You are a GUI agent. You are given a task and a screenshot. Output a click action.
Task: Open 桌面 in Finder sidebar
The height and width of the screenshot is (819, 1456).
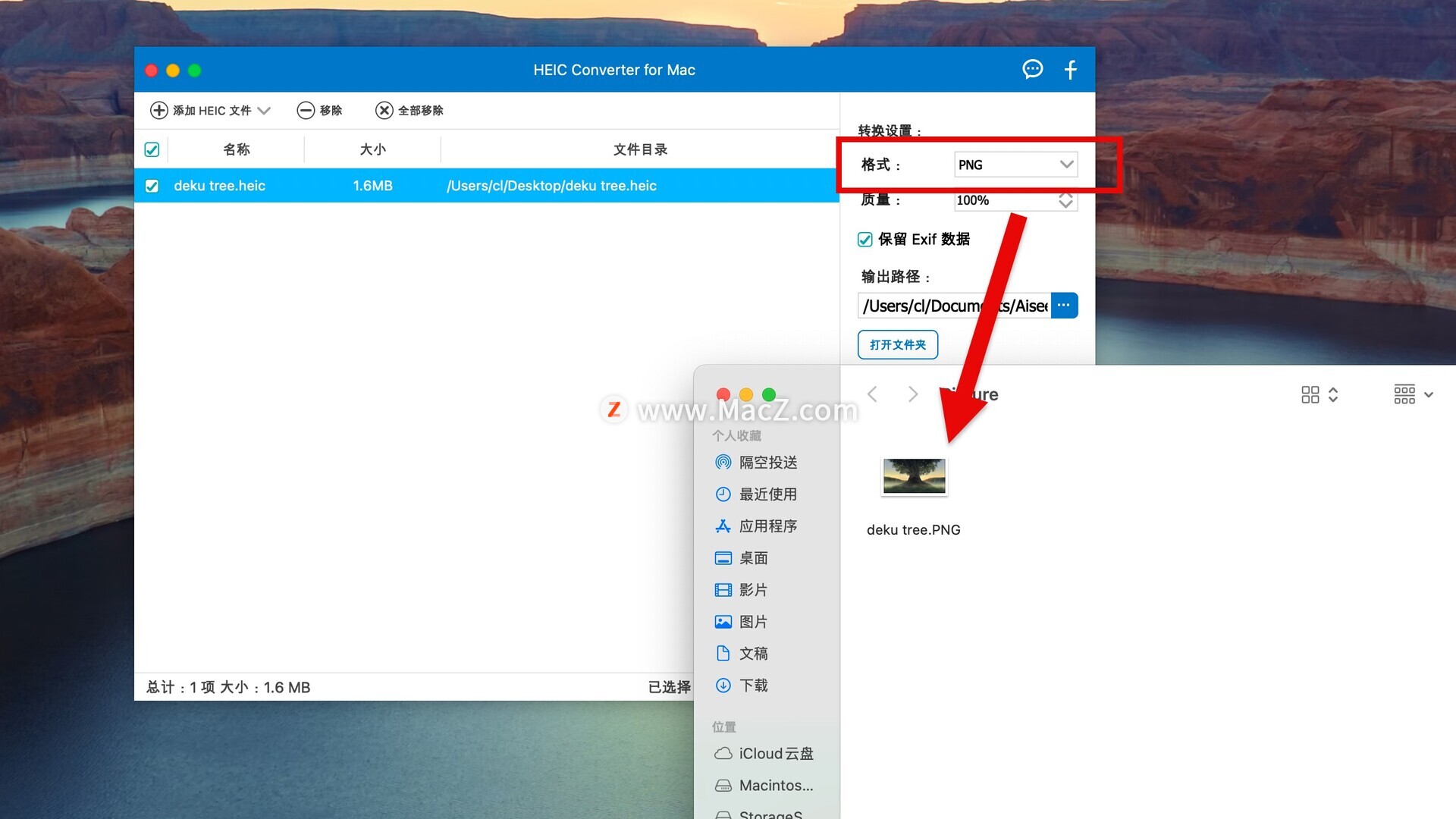click(742, 558)
